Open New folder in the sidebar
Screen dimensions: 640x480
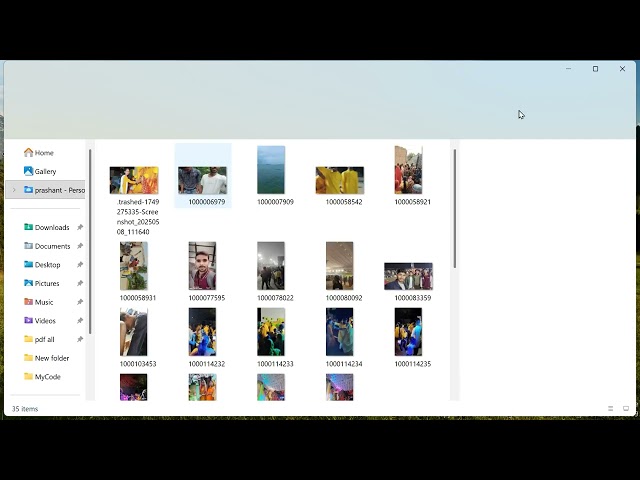pyautogui.click(x=47, y=358)
